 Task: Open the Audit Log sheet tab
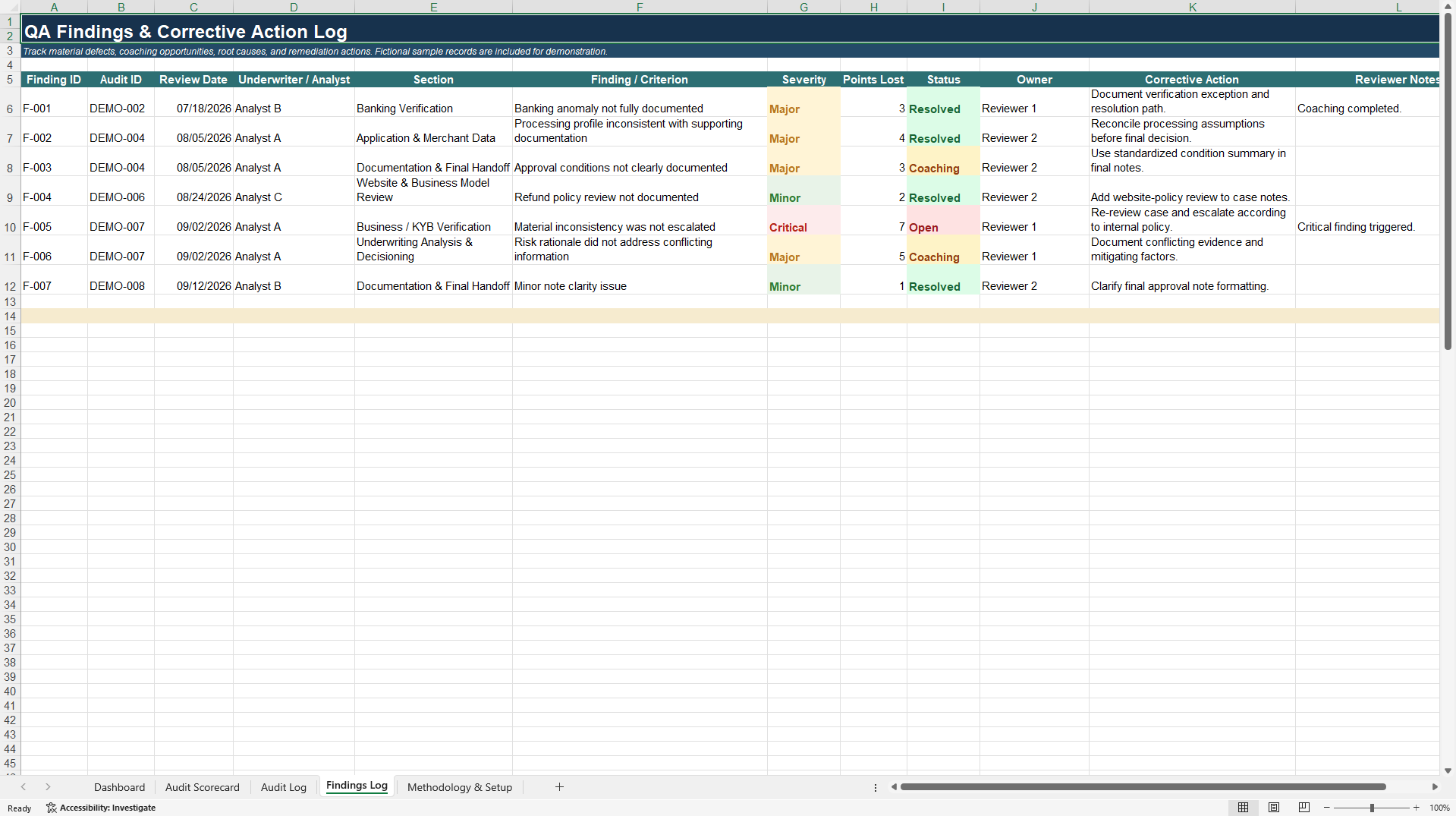tap(284, 787)
